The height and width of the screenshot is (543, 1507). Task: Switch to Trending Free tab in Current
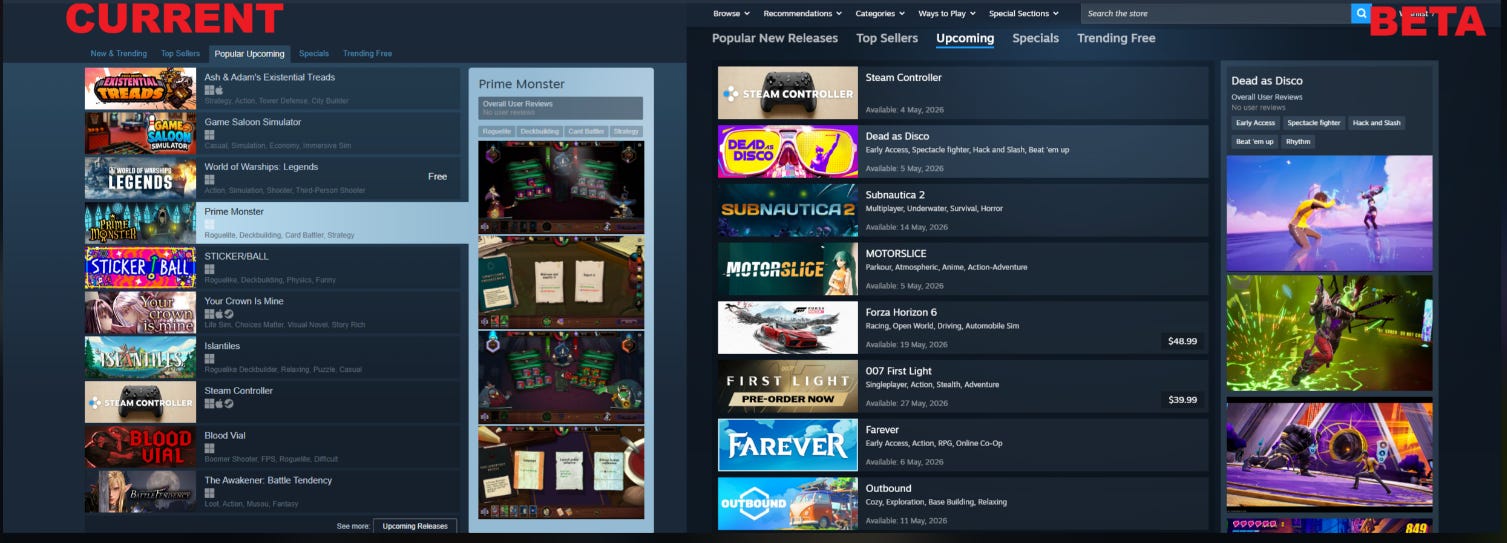[x=367, y=54]
